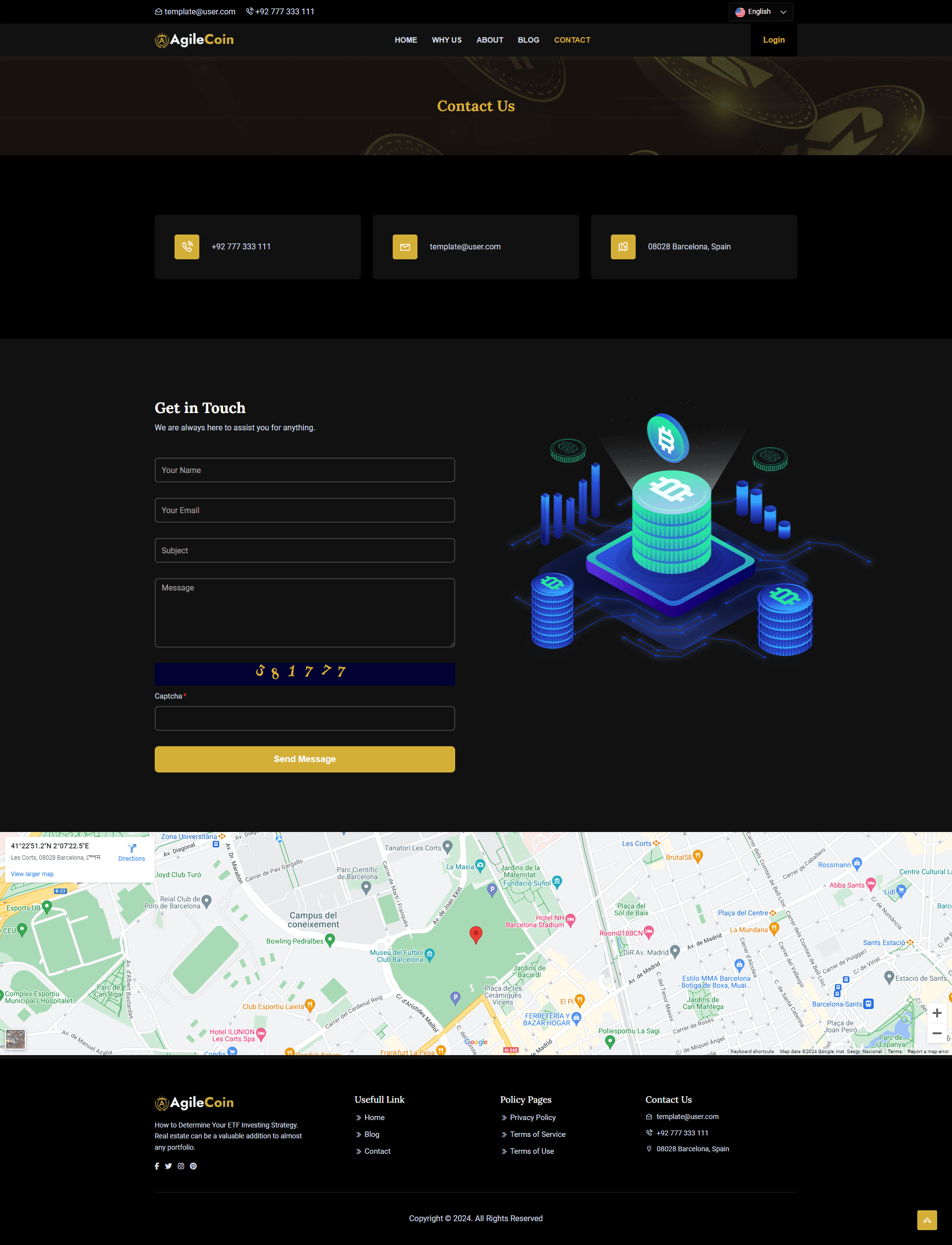Zoom in on the map
The width and height of the screenshot is (952, 1245).
click(937, 1013)
